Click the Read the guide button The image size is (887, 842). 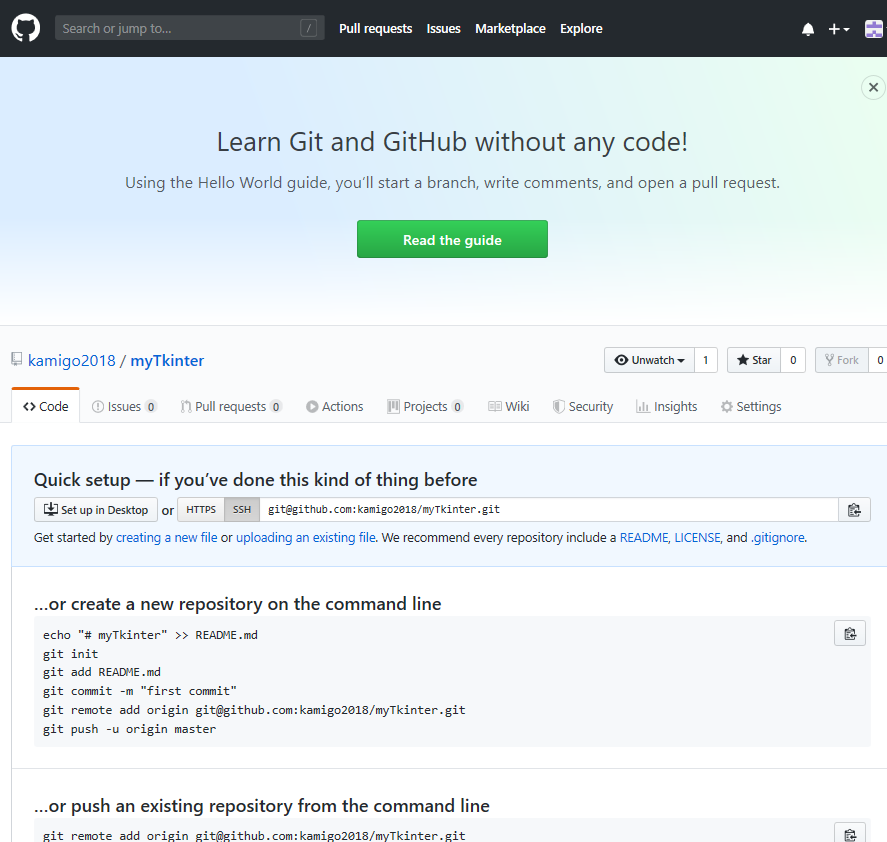tap(452, 239)
